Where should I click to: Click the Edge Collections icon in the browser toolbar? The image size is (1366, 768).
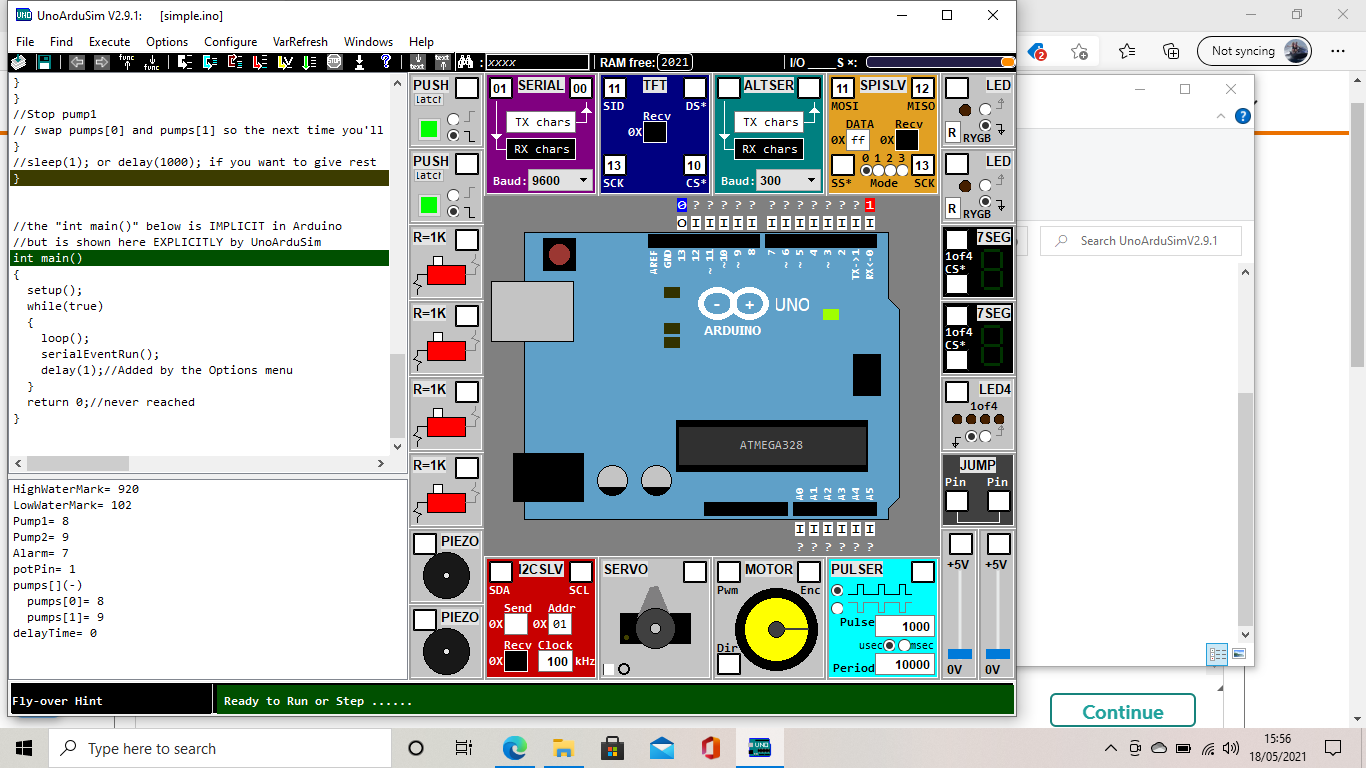click(x=1171, y=51)
